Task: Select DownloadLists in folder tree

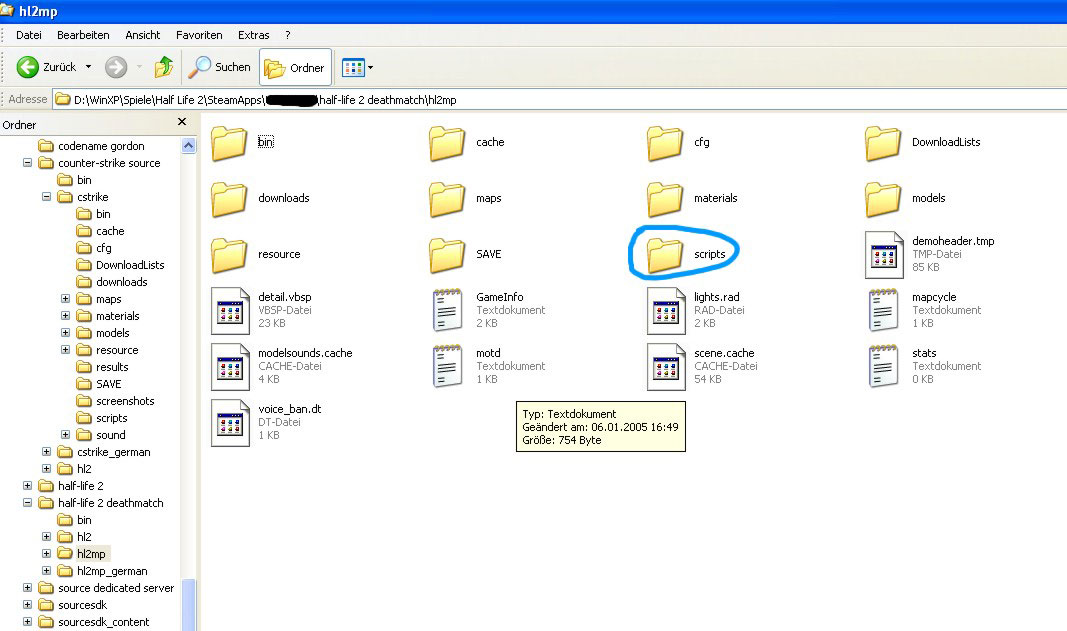Action: point(130,265)
